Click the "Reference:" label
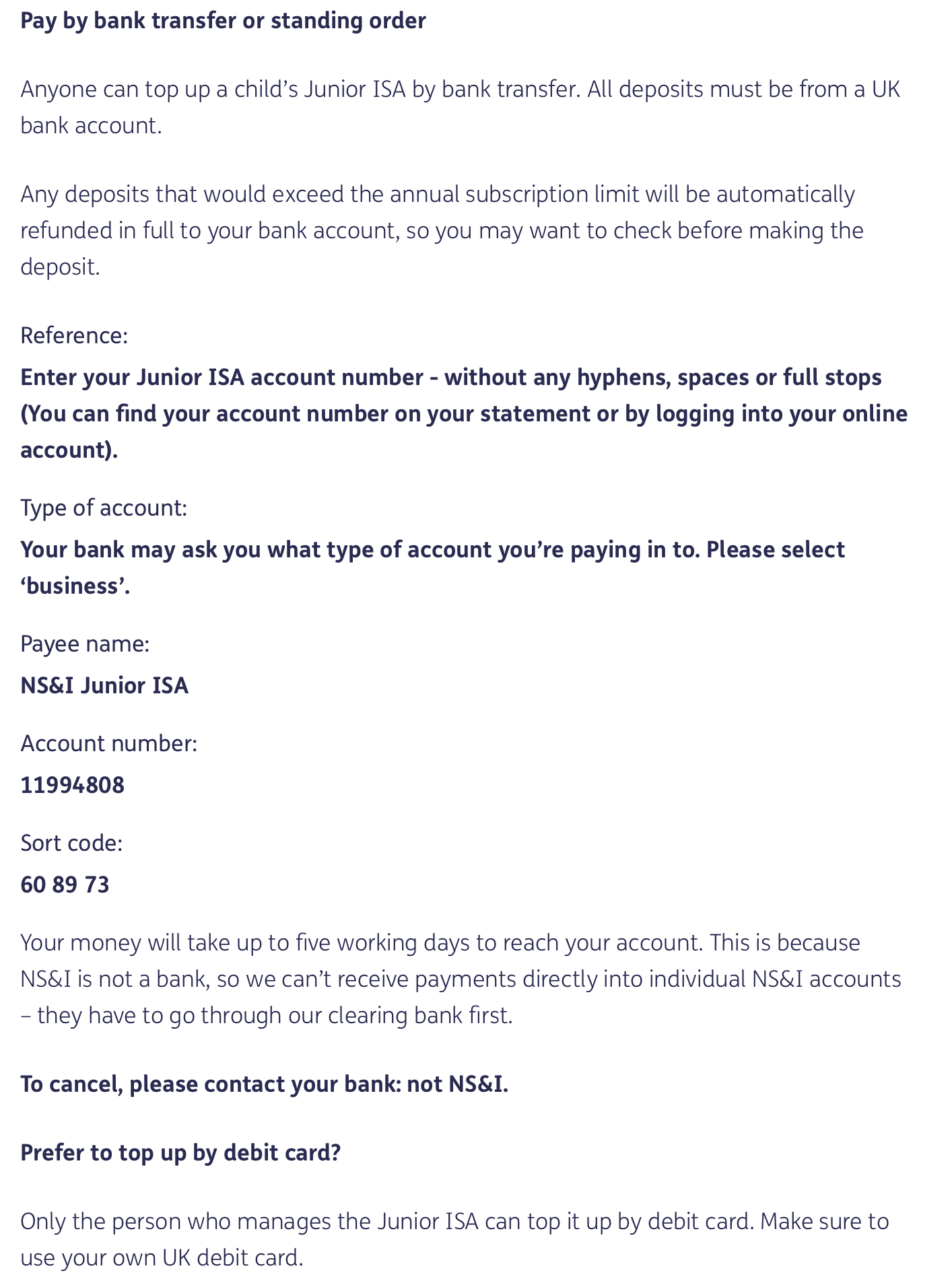This screenshot has width=952, height=1283. pos(74,335)
